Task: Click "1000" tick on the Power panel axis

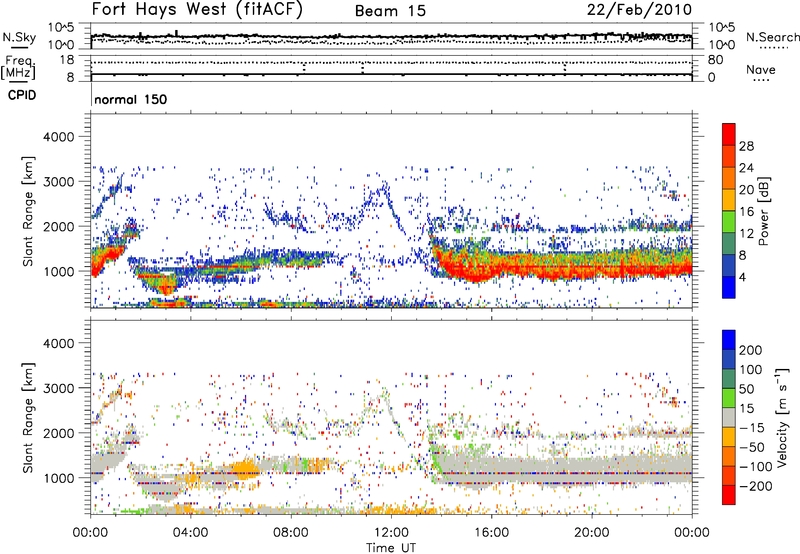Action: point(59,271)
